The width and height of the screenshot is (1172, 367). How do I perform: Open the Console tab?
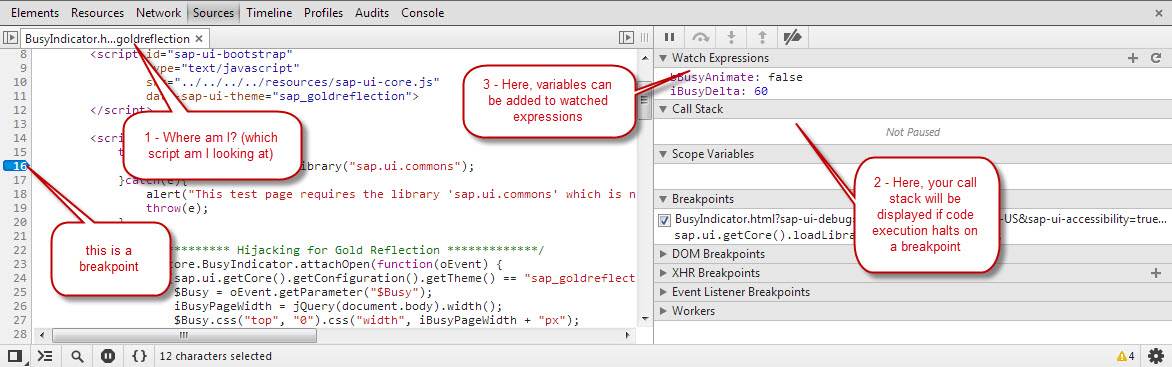(422, 13)
